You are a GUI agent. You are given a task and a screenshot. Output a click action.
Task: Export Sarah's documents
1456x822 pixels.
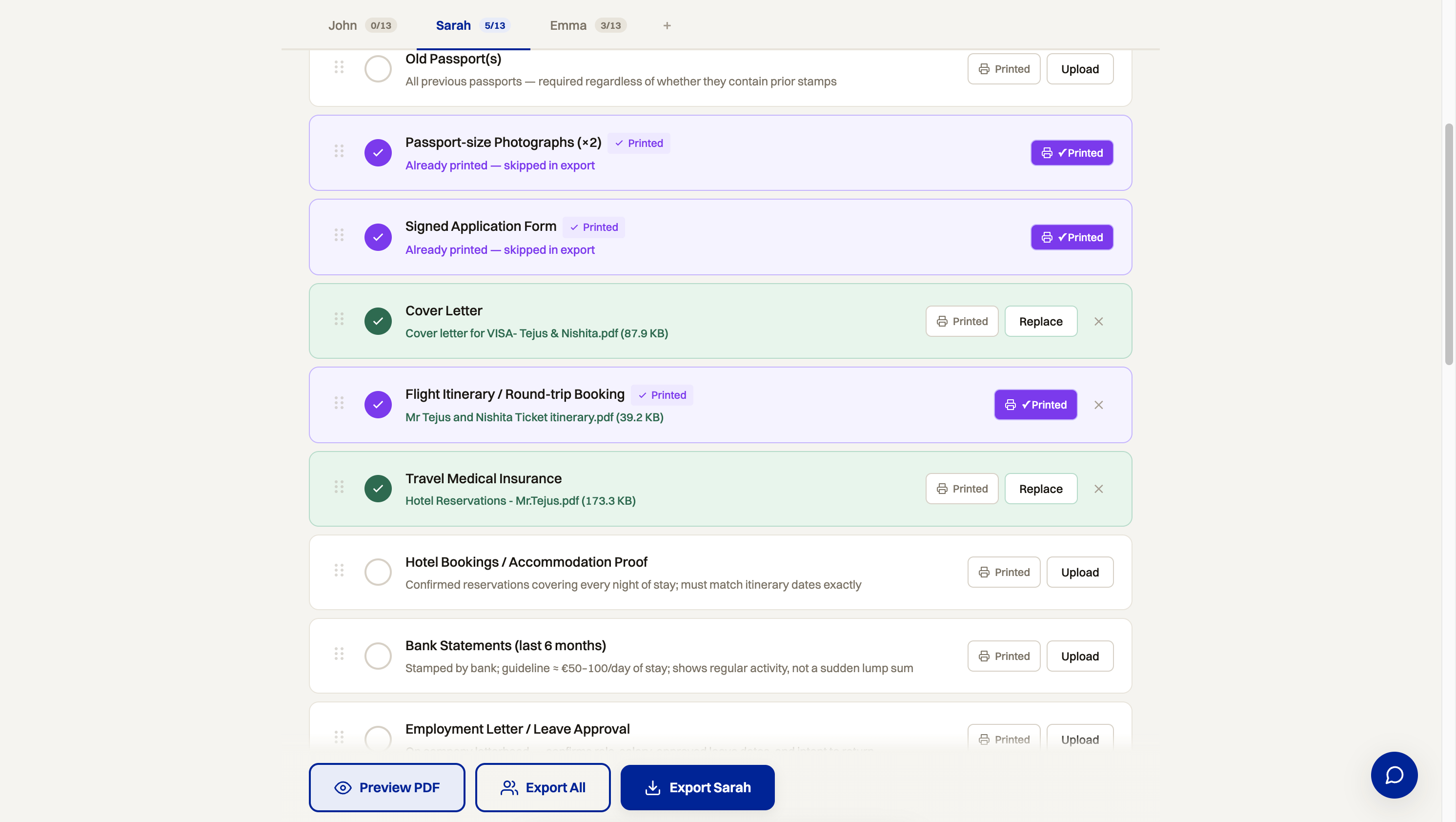click(697, 787)
